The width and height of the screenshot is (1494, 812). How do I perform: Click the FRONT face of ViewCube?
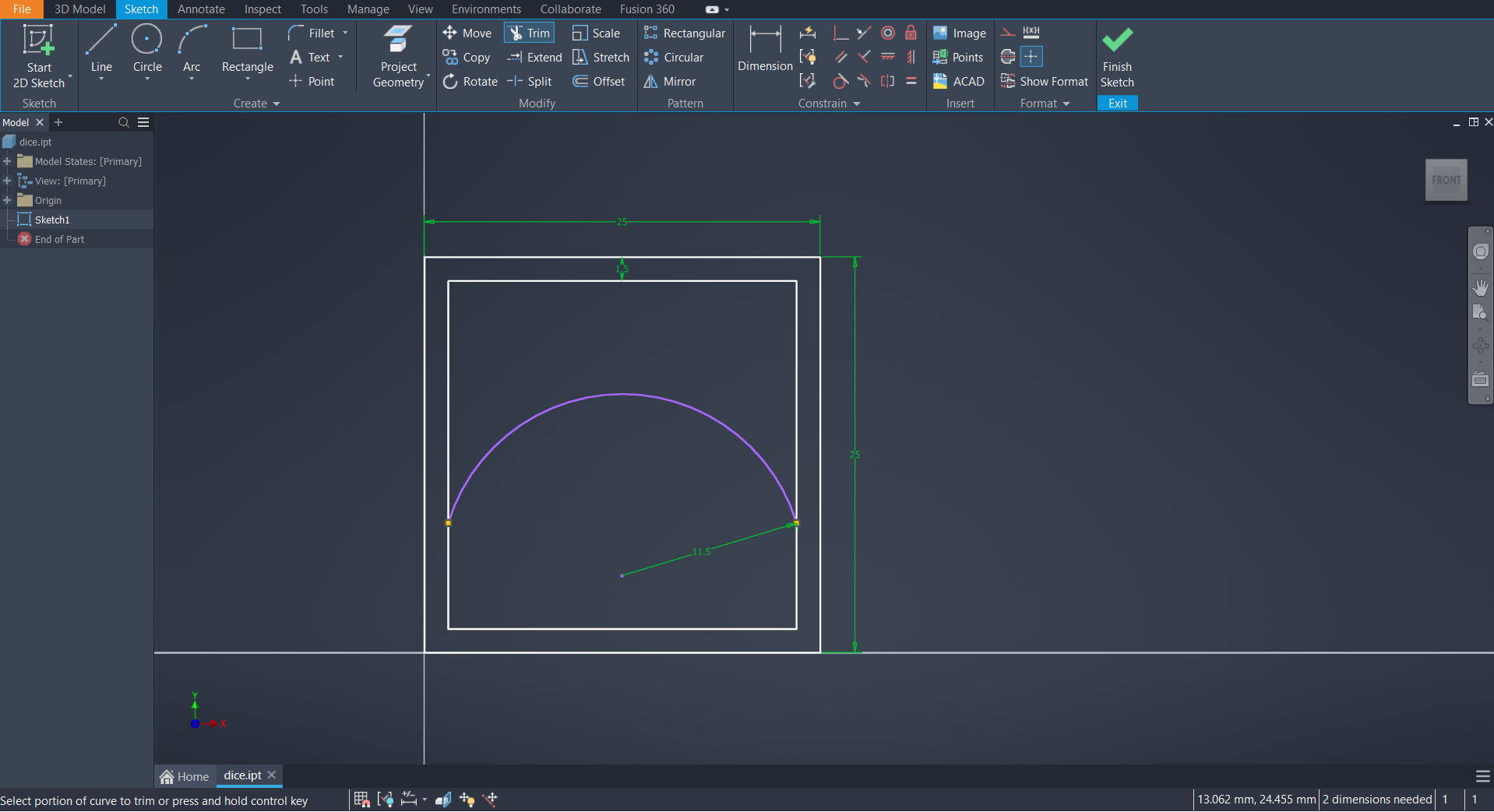coord(1446,180)
